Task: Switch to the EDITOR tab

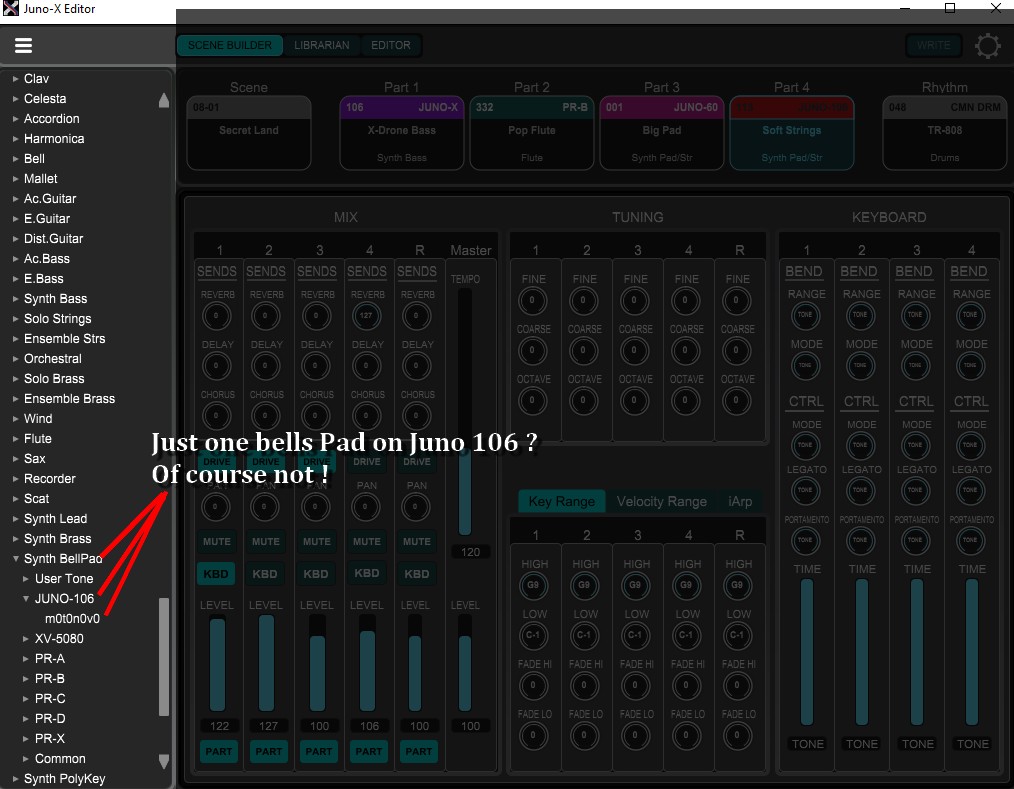Action: [x=391, y=45]
